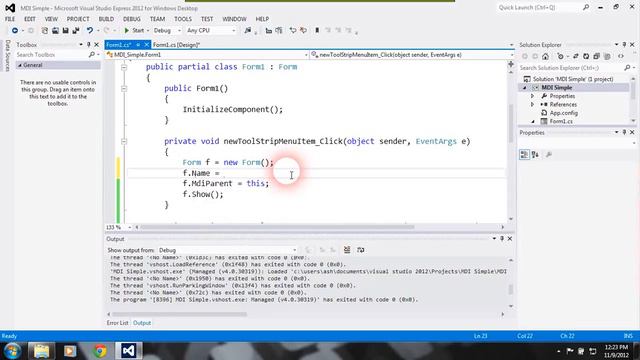Toggle word wrap in Output panel
This screenshot has width=640, height=360.
(x=360, y=250)
